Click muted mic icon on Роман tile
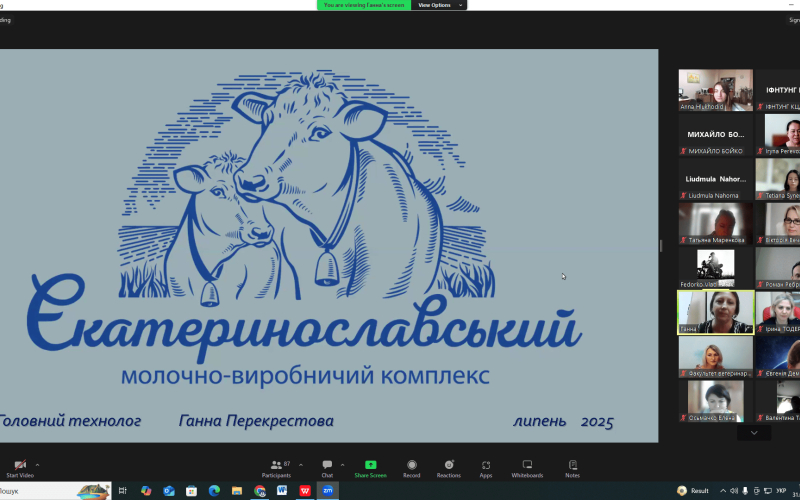Viewport: 800px width, 500px height. click(x=760, y=284)
